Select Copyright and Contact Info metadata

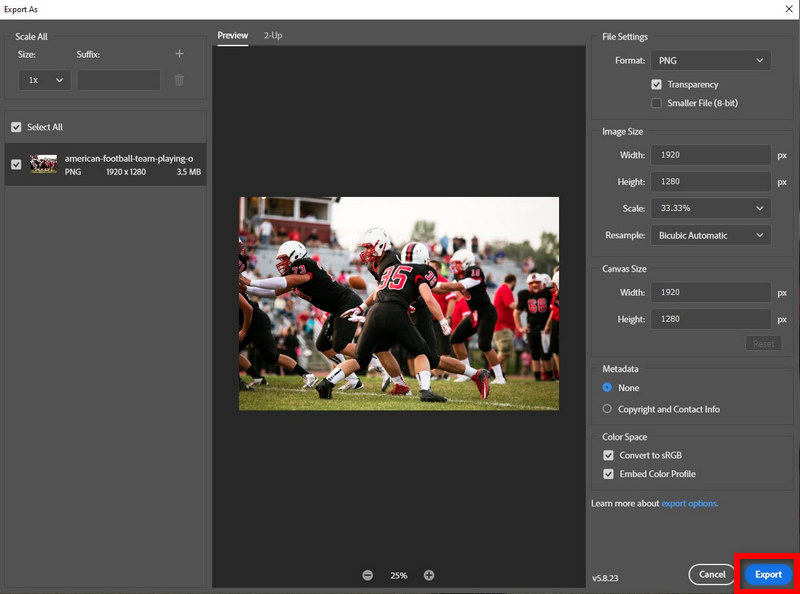point(608,409)
